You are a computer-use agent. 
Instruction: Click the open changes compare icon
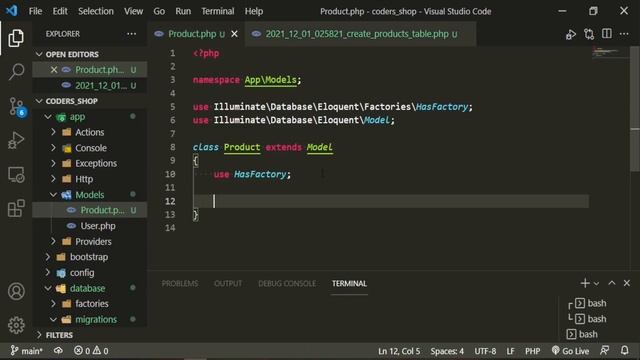click(x=589, y=34)
